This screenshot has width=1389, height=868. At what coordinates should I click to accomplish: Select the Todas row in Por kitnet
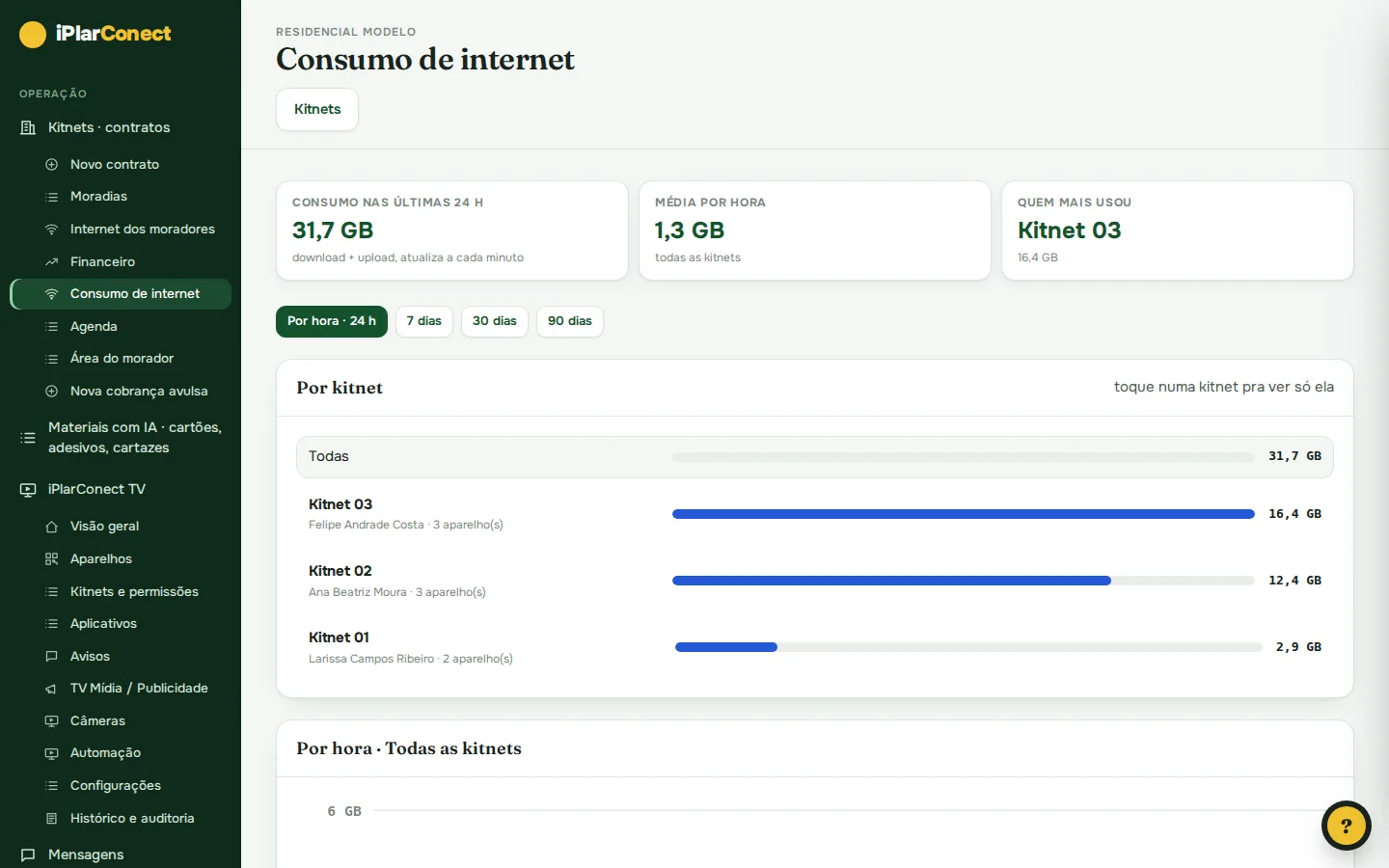[x=815, y=457]
